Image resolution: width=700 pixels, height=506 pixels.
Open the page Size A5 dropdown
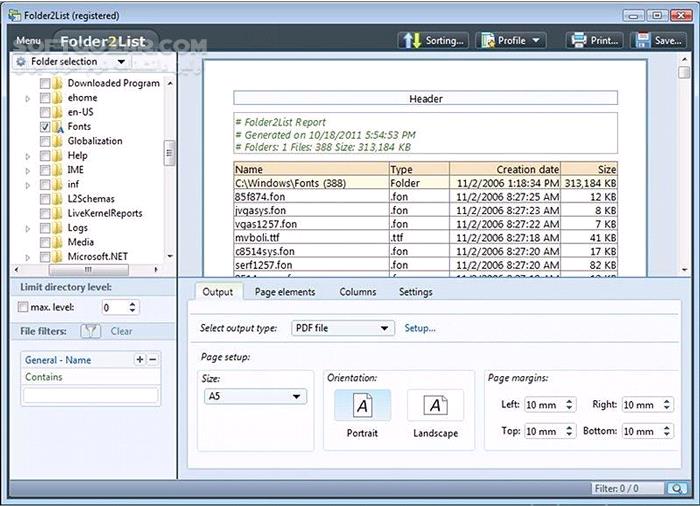[x=255, y=396]
